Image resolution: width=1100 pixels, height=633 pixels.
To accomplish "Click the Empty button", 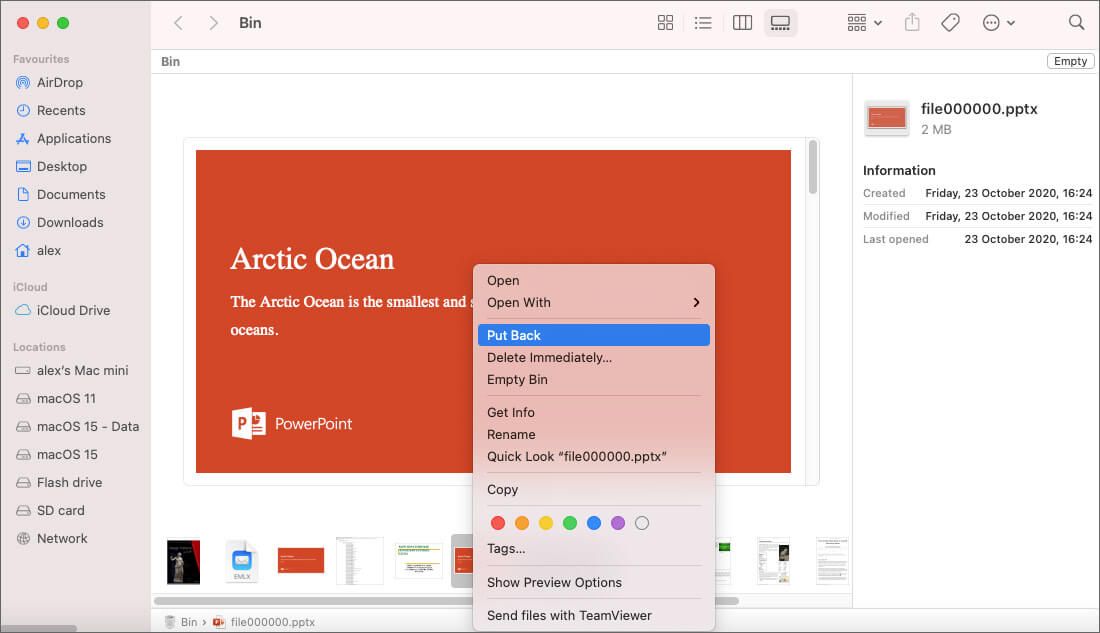I will pos(1069,61).
